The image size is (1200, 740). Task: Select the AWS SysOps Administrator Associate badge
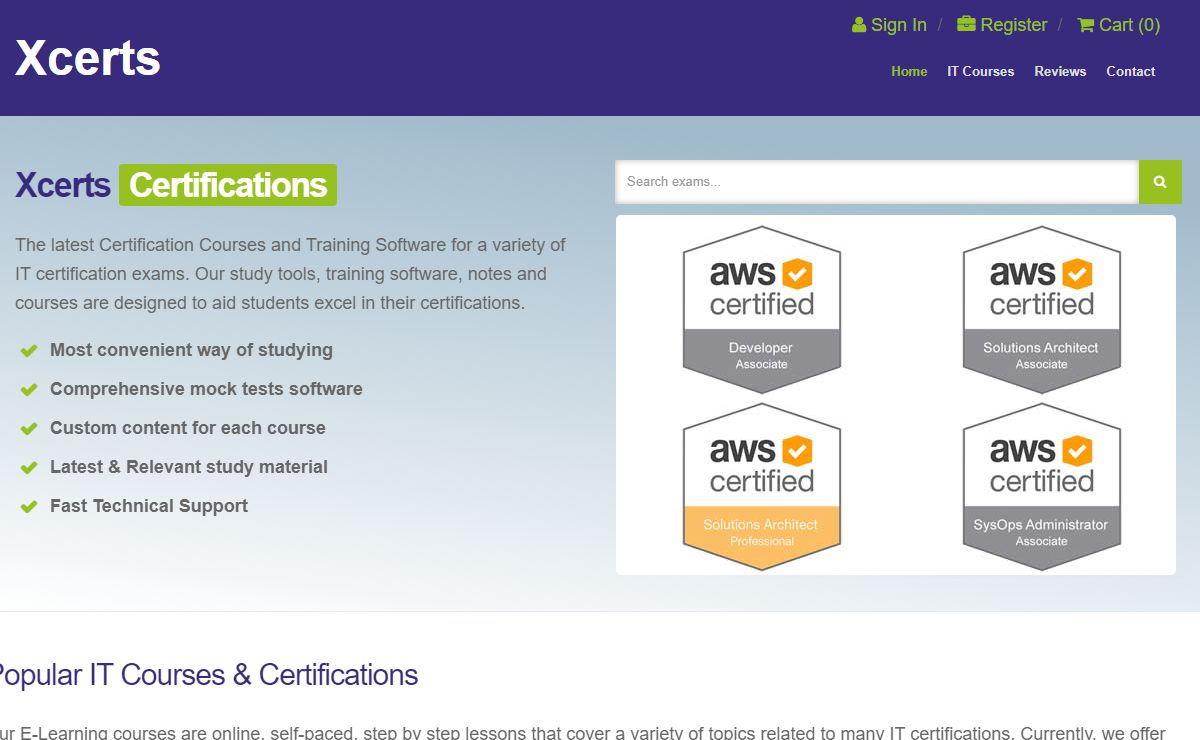1042,486
